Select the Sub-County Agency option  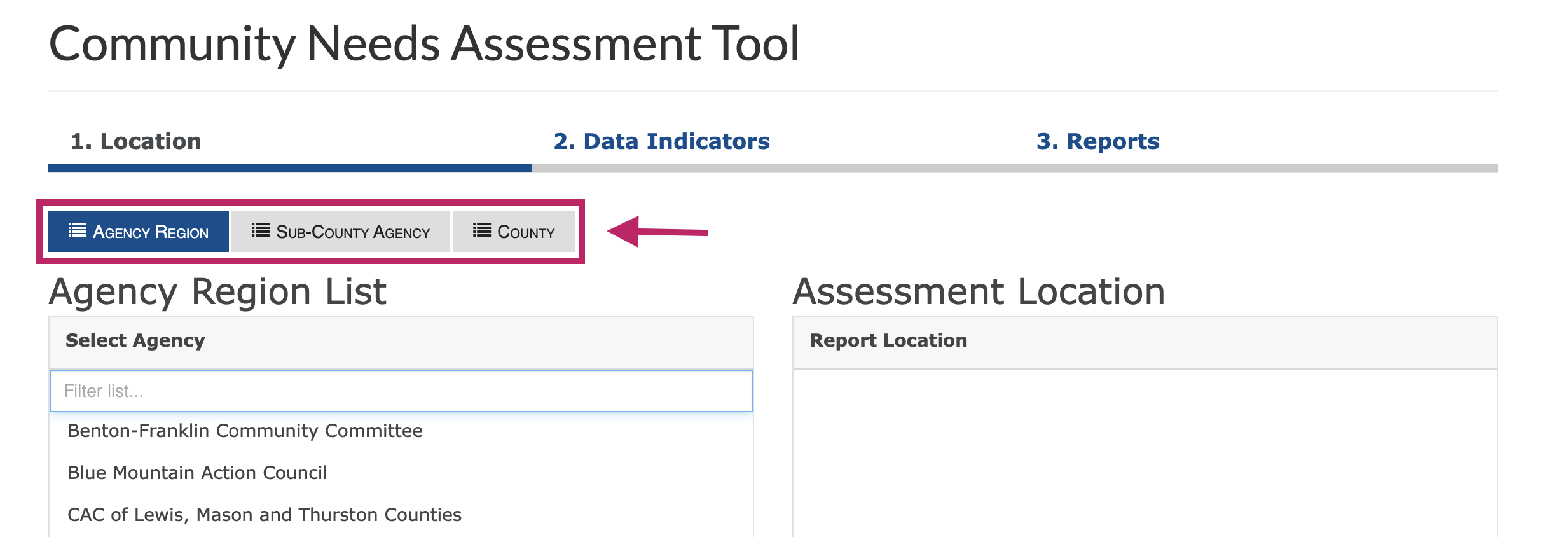click(x=341, y=232)
